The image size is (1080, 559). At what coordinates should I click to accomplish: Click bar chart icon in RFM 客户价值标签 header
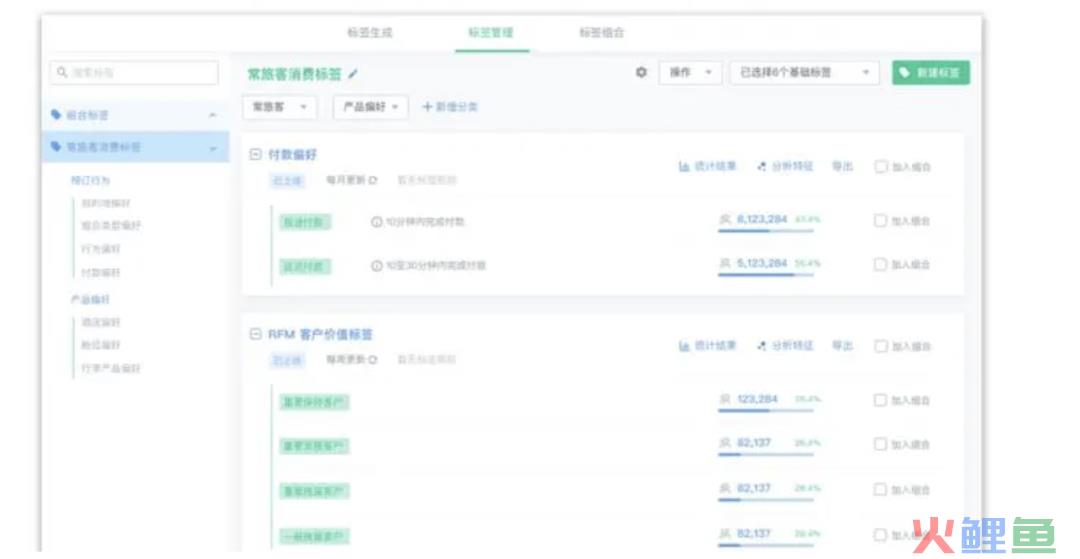684,346
